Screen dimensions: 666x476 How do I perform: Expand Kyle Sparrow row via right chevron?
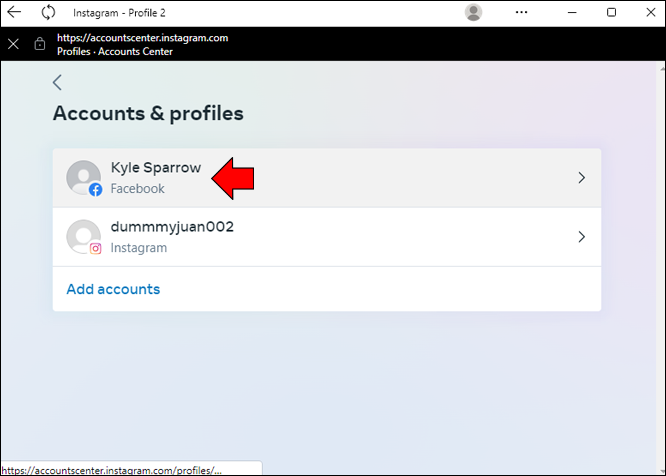click(581, 177)
